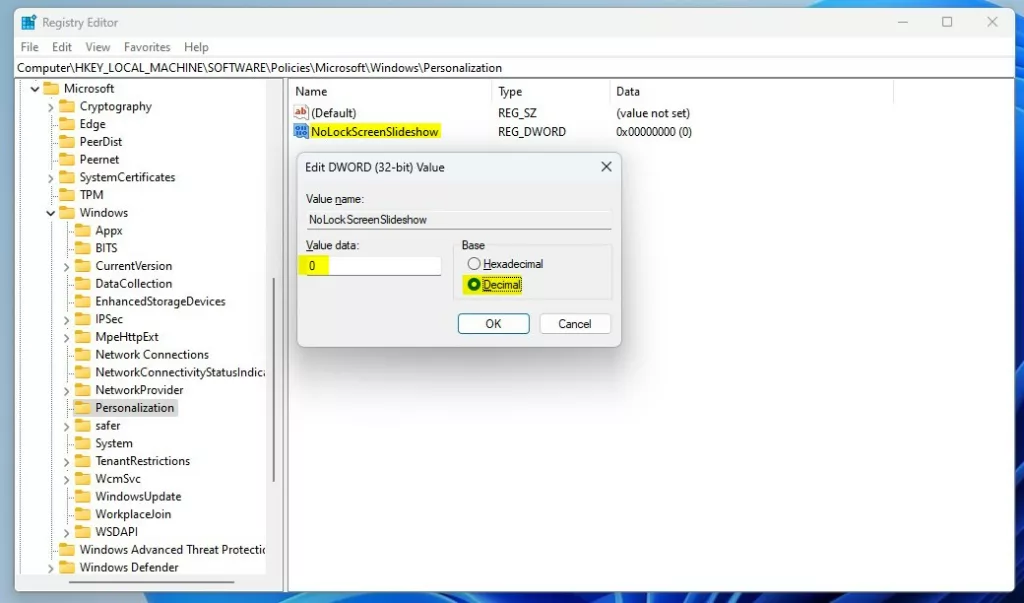The height and width of the screenshot is (603, 1024).
Task: Expand the Cryptography key
Action: pyautogui.click(x=50, y=106)
